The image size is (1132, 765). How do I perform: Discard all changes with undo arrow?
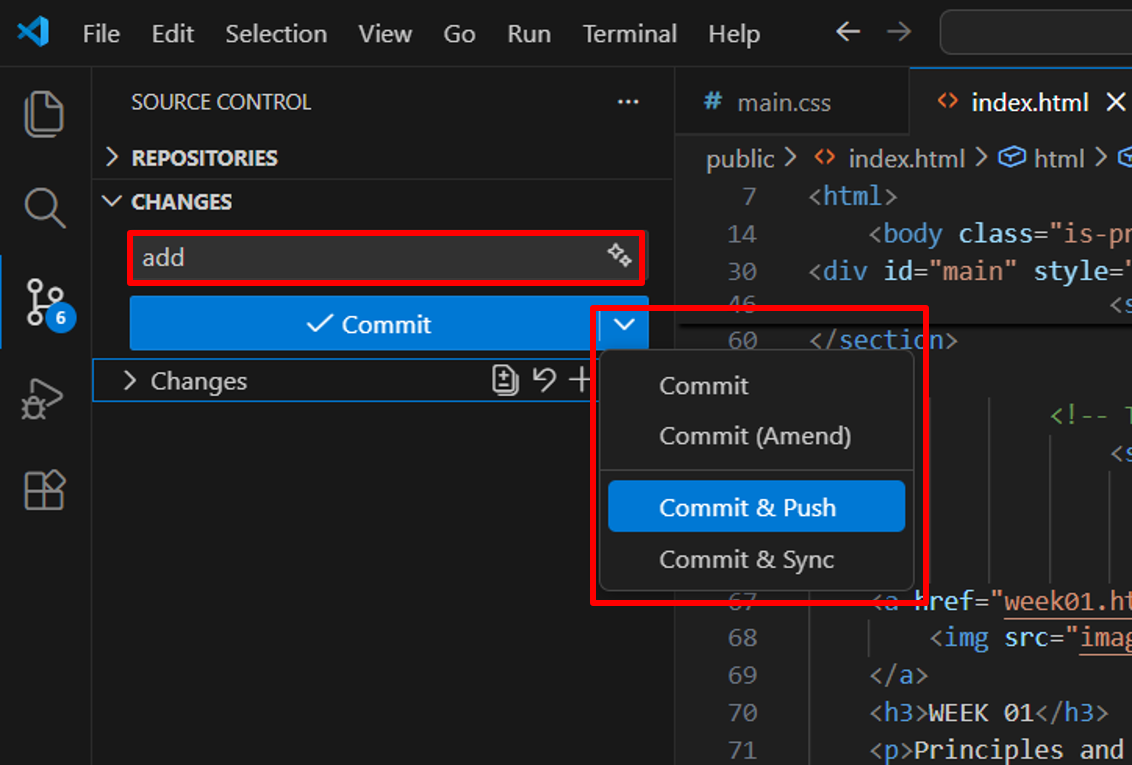tap(544, 380)
